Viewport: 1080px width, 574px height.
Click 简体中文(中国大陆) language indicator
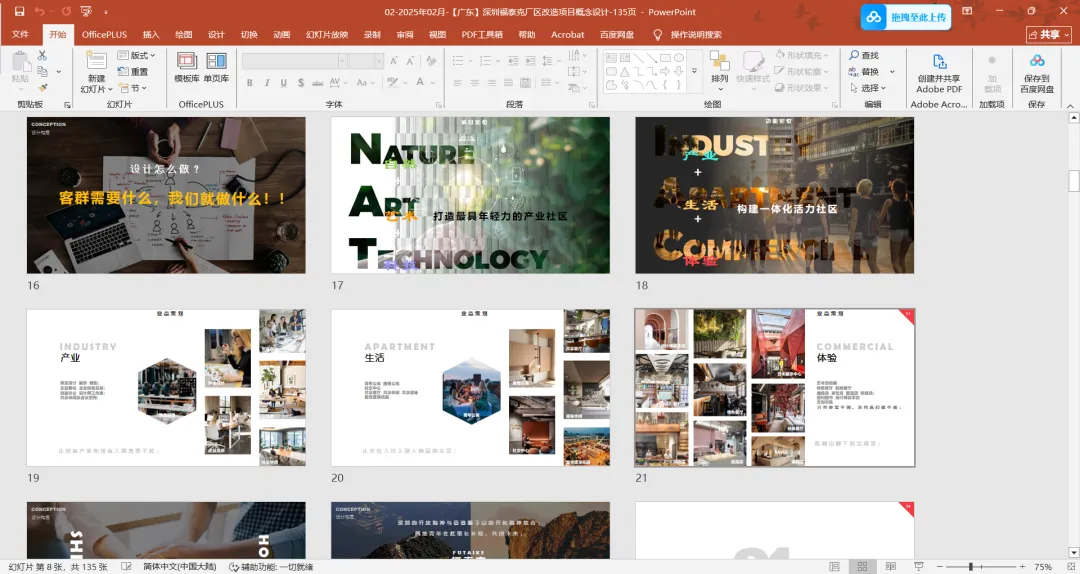[x=180, y=566]
